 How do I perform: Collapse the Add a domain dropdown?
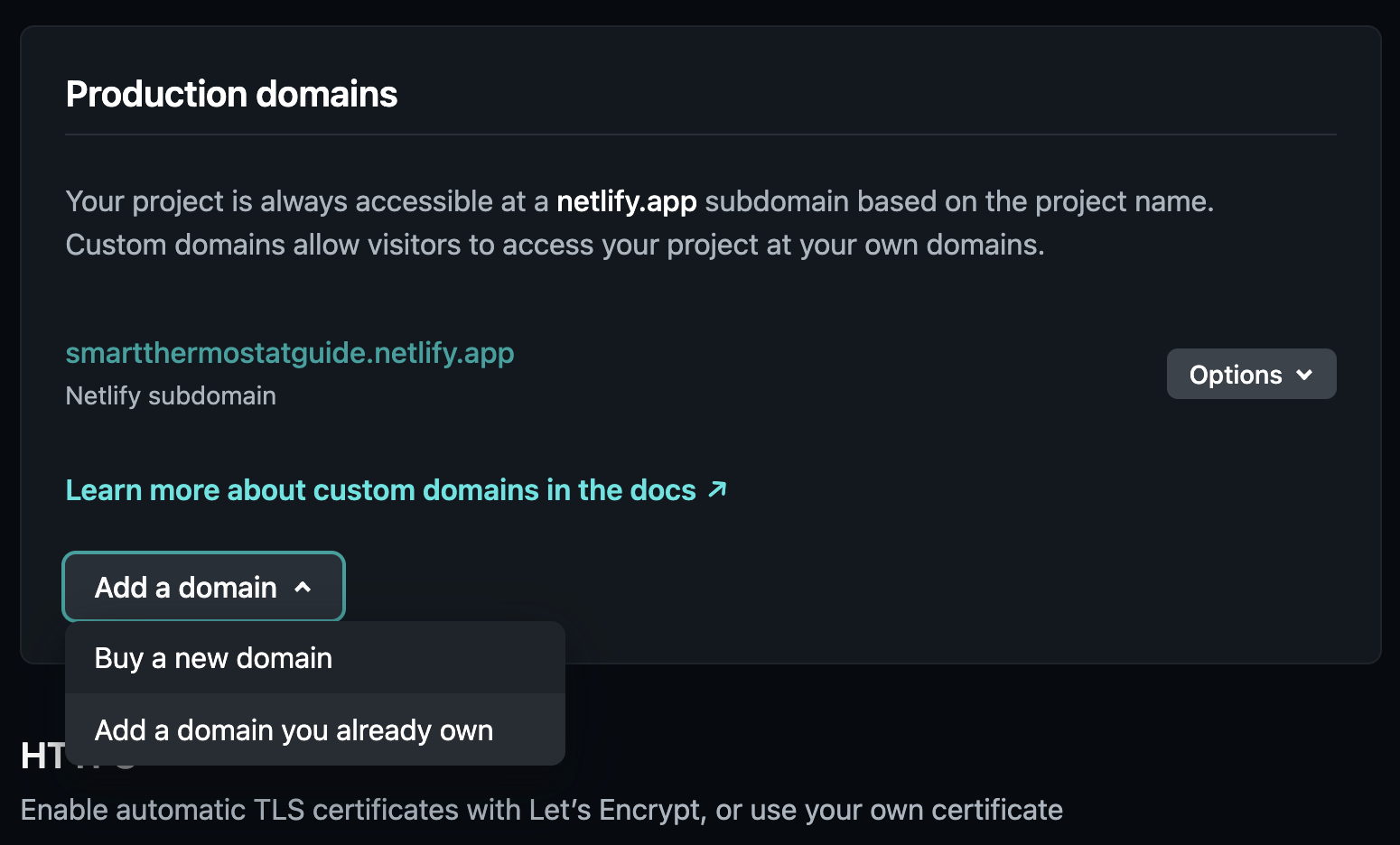[203, 587]
